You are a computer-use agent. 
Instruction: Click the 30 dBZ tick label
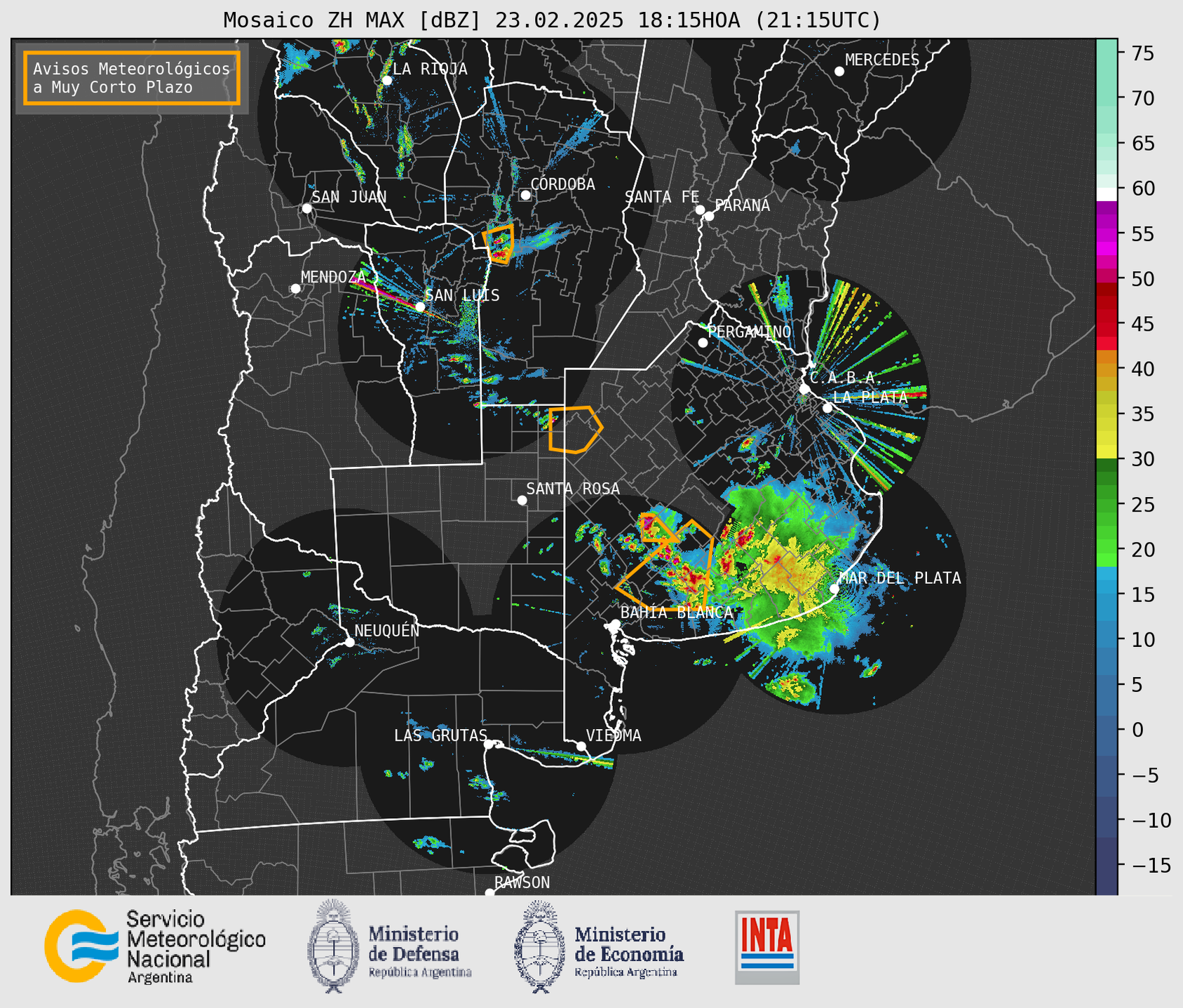1142,459
